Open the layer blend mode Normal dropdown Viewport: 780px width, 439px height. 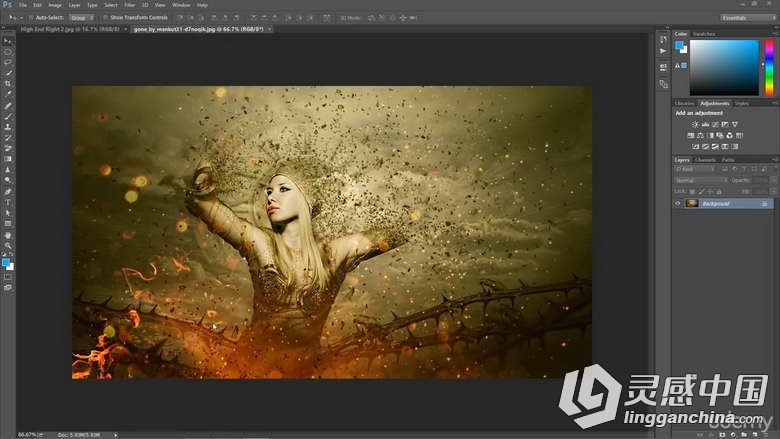[701, 180]
